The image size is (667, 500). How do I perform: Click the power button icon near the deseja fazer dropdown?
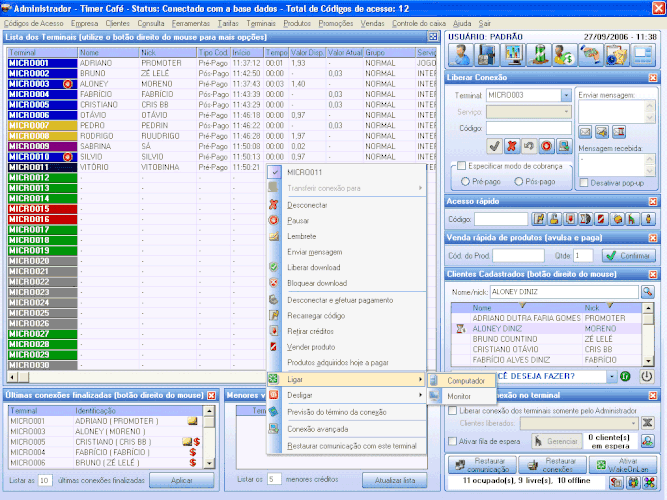[x=647, y=377]
